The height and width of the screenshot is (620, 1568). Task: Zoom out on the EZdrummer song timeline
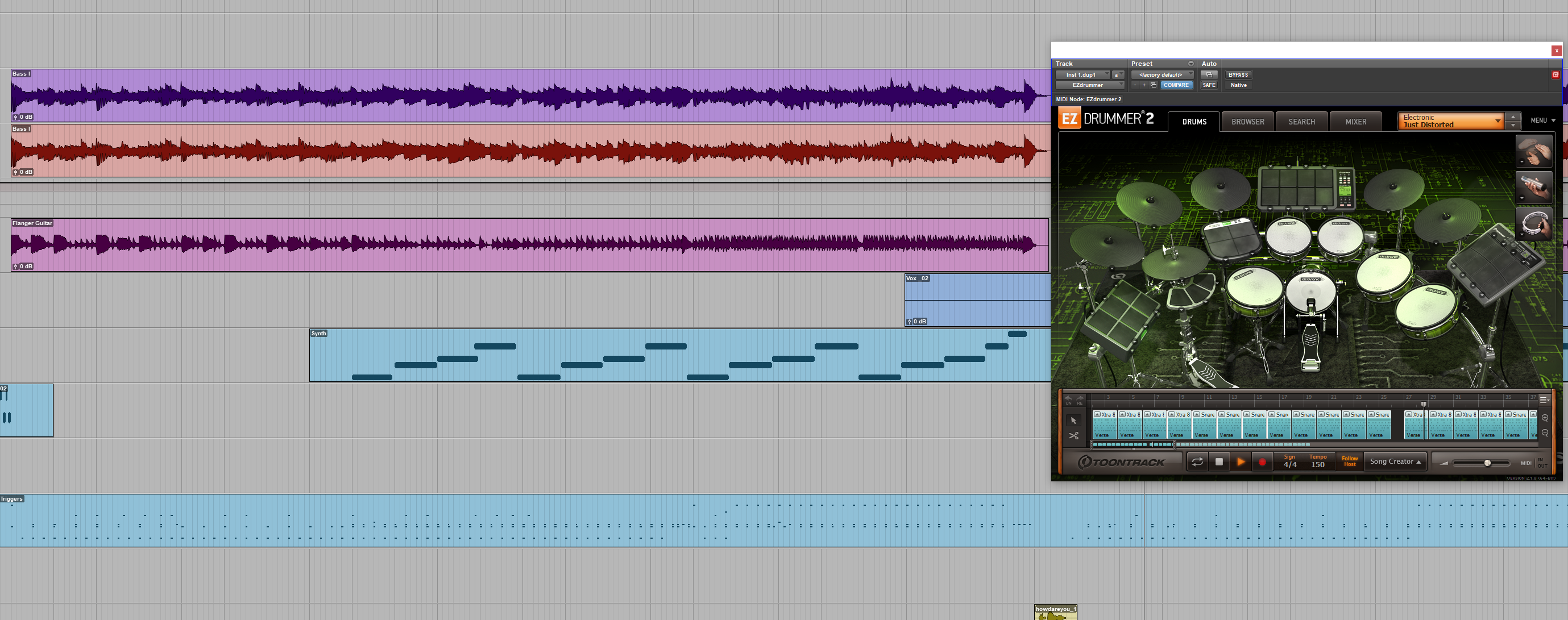pos(1544,432)
